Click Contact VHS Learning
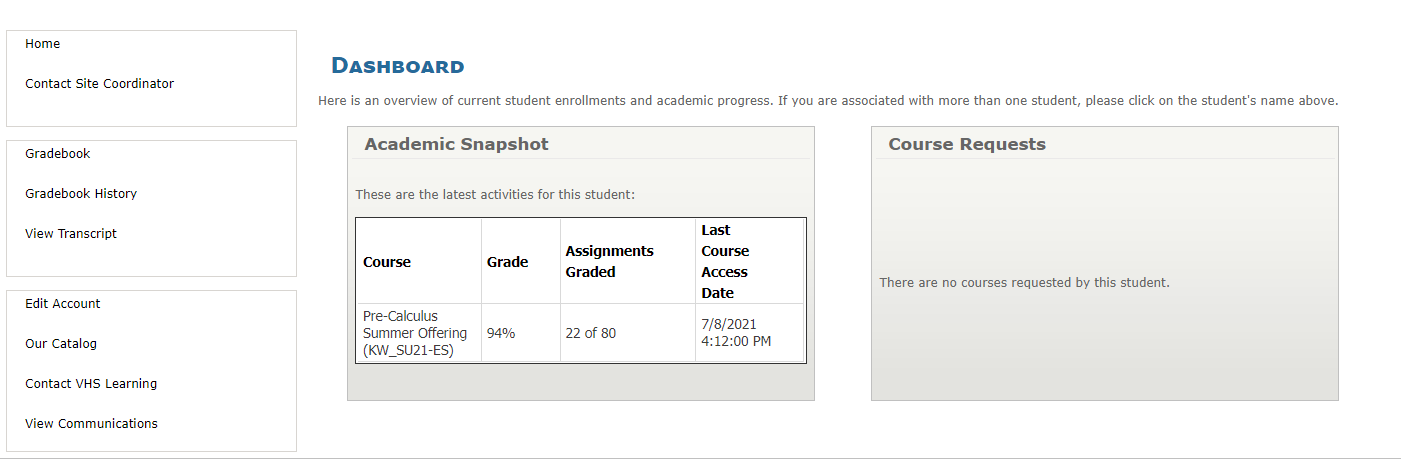This screenshot has height=460, width=1401. click(91, 384)
